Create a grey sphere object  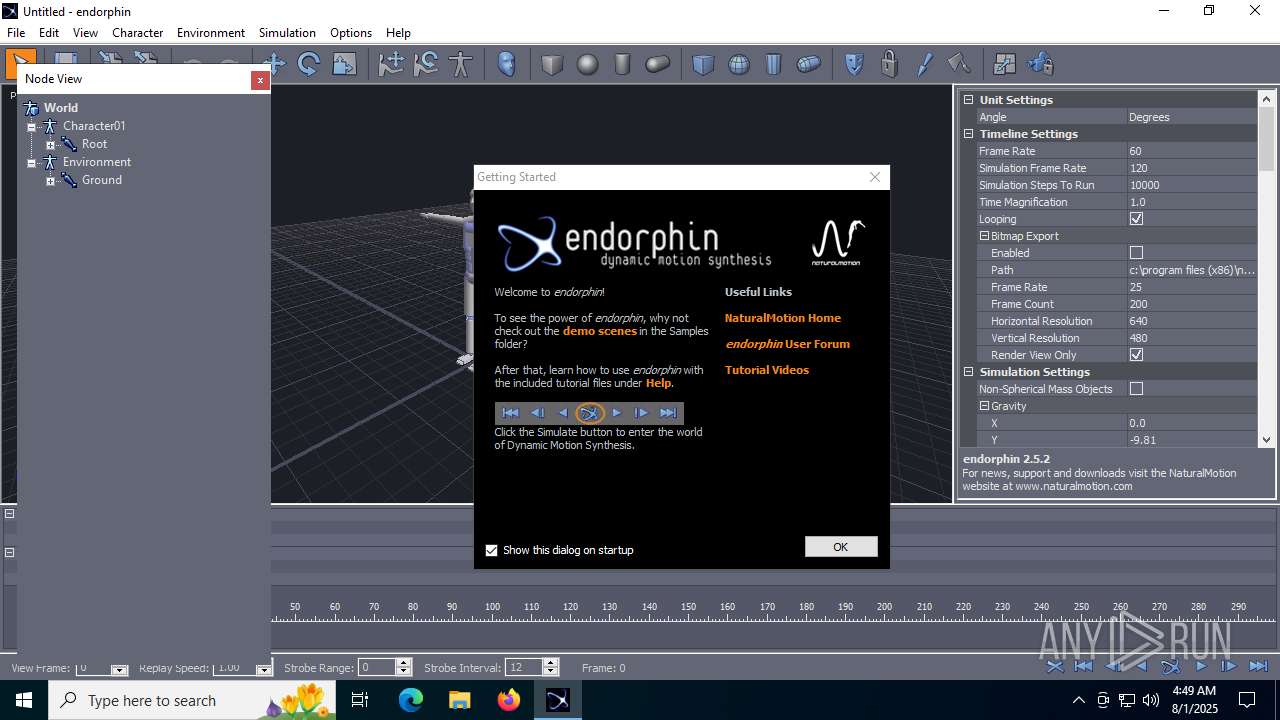point(587,65)
